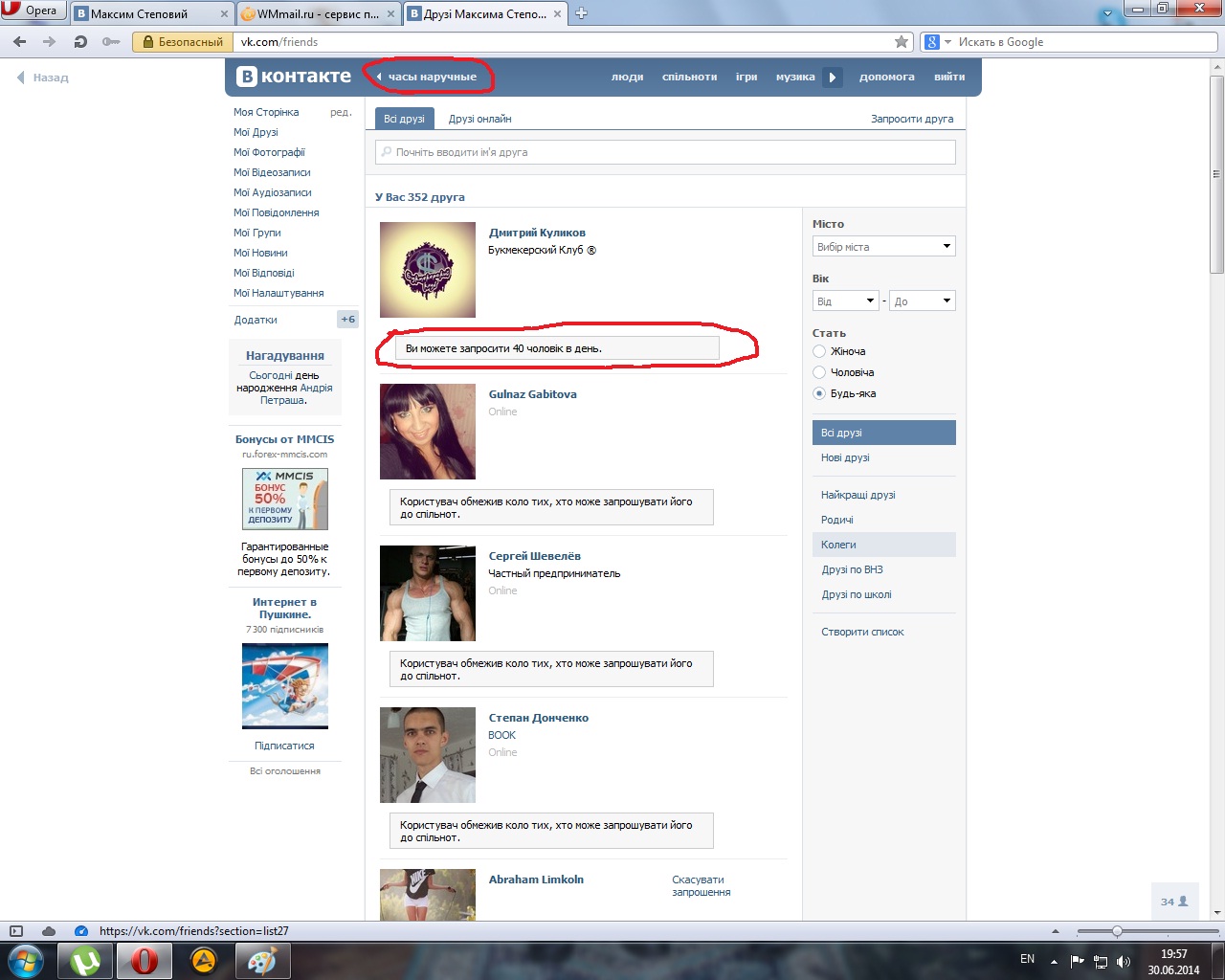Open Opera from taskbar
1225x980 pixels.
tap(145, 961)
